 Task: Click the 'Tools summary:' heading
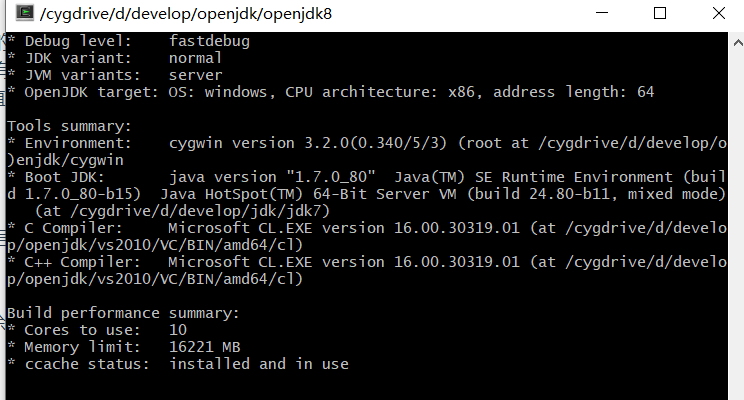(68, 126)
